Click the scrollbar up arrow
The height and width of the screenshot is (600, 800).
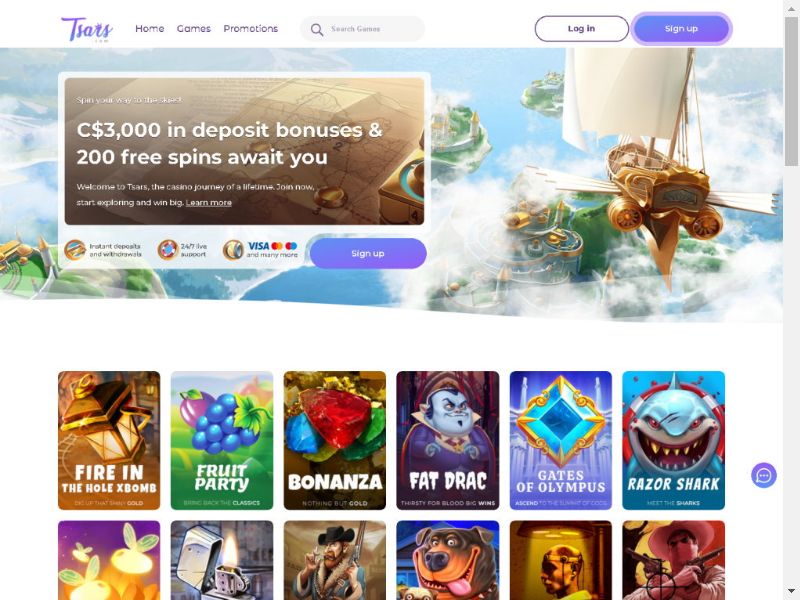[x=791, y=8]
